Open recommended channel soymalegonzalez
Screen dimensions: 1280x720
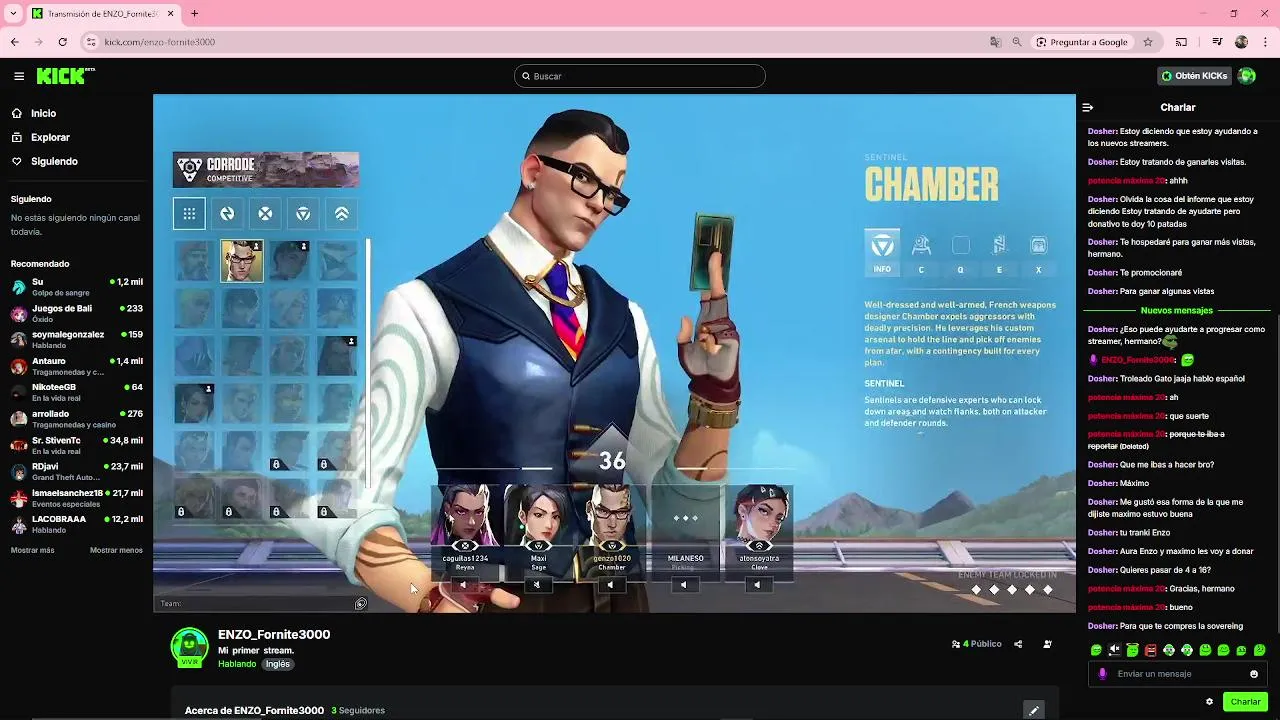tap(76, 339)
